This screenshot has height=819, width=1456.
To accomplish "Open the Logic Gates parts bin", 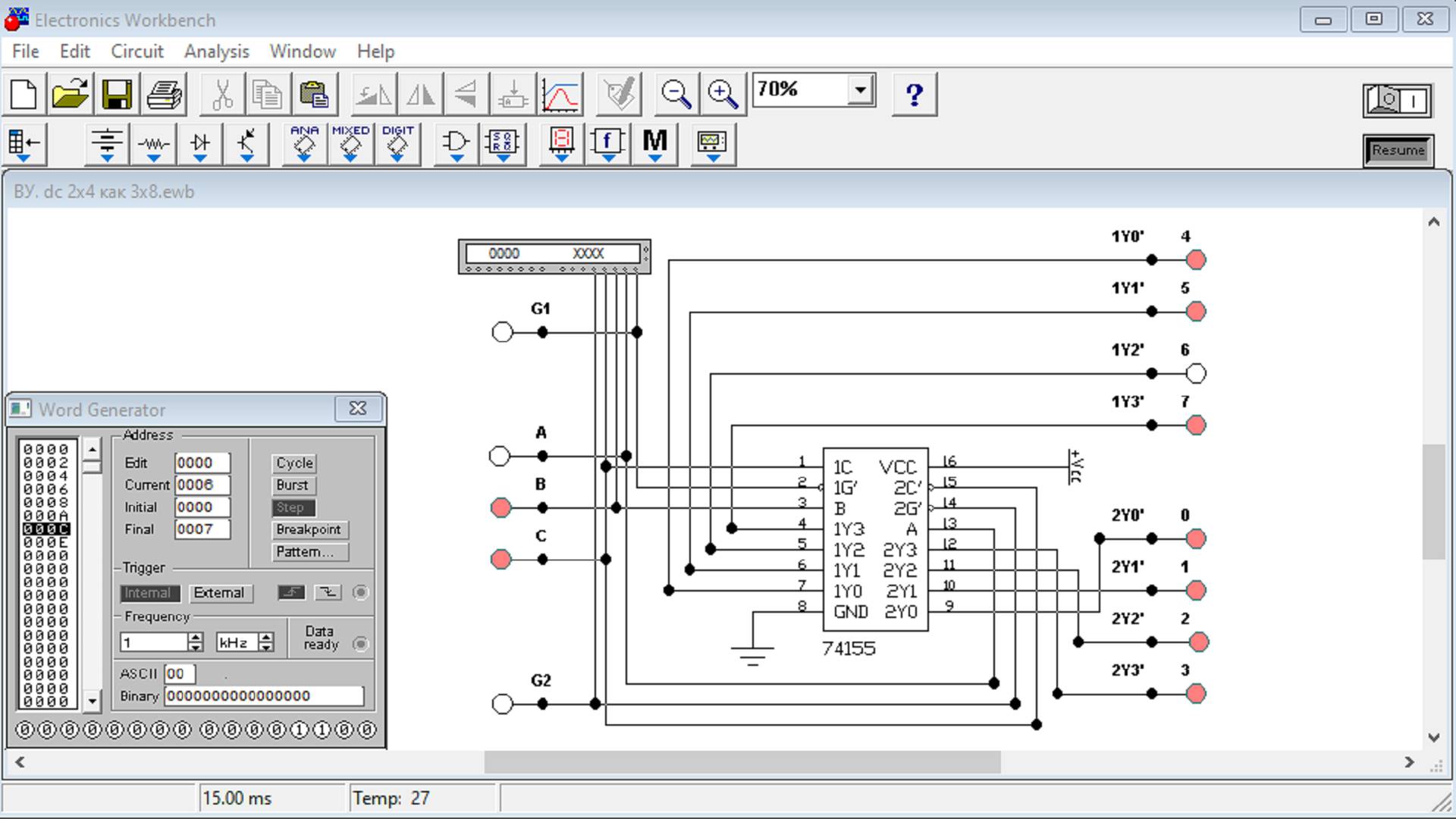I will [x=456, y=143].
